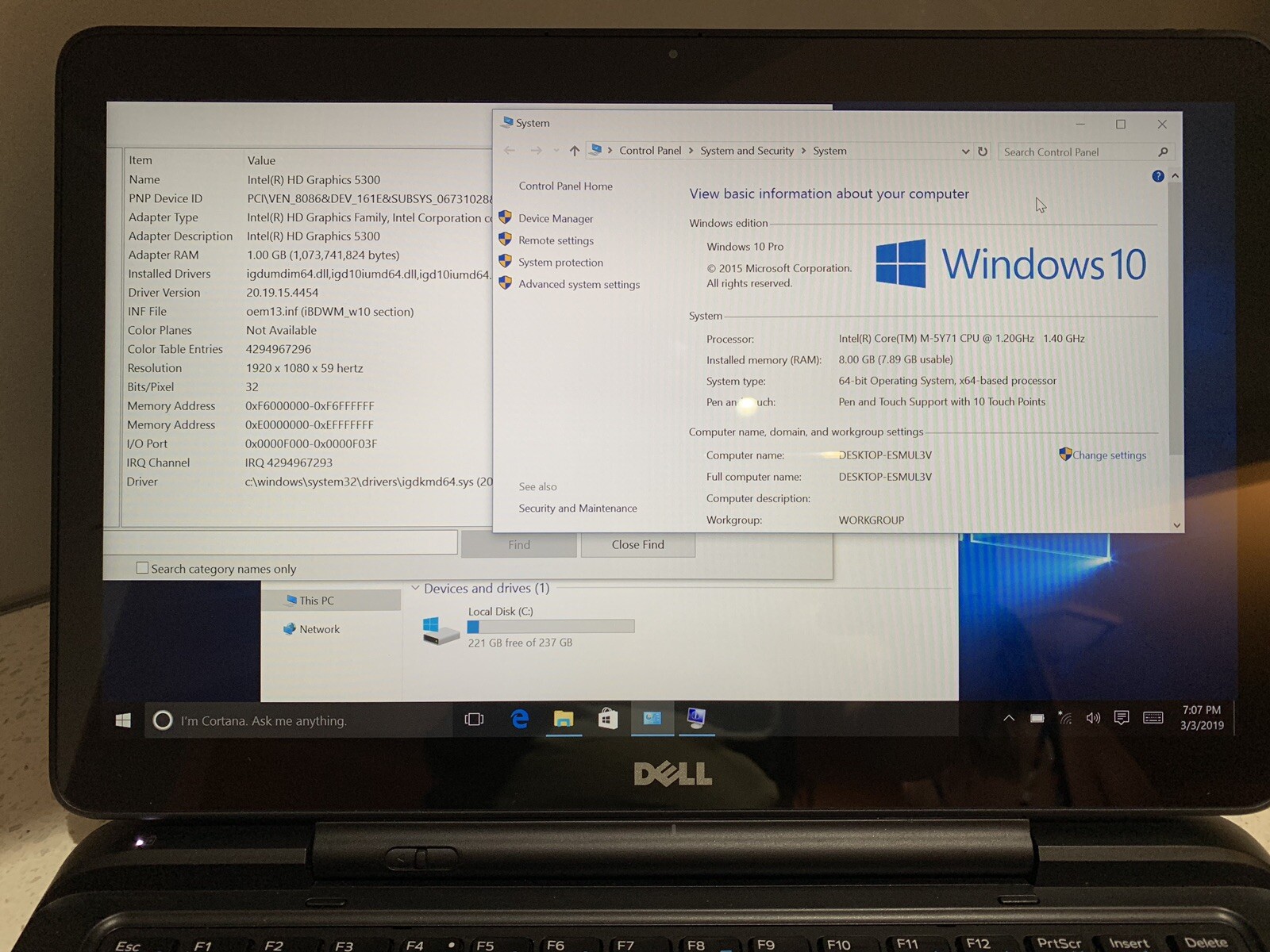Image resolution: width=1270 pixels, height=952 pixels.
Task: Click the Remote settings shield icon
Action: (505, 239)
